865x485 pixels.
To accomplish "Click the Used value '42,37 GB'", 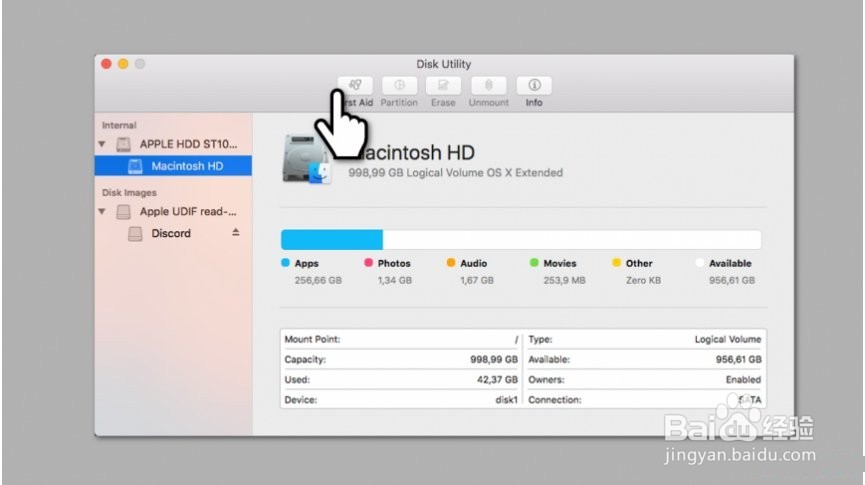I will point(497,380).
